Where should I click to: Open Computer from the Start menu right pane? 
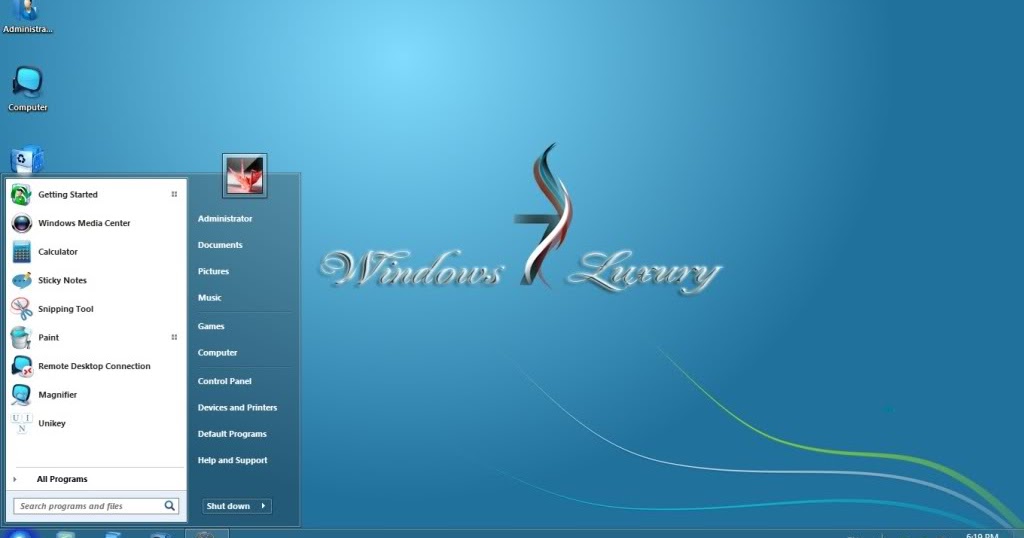tap(217, 353)
